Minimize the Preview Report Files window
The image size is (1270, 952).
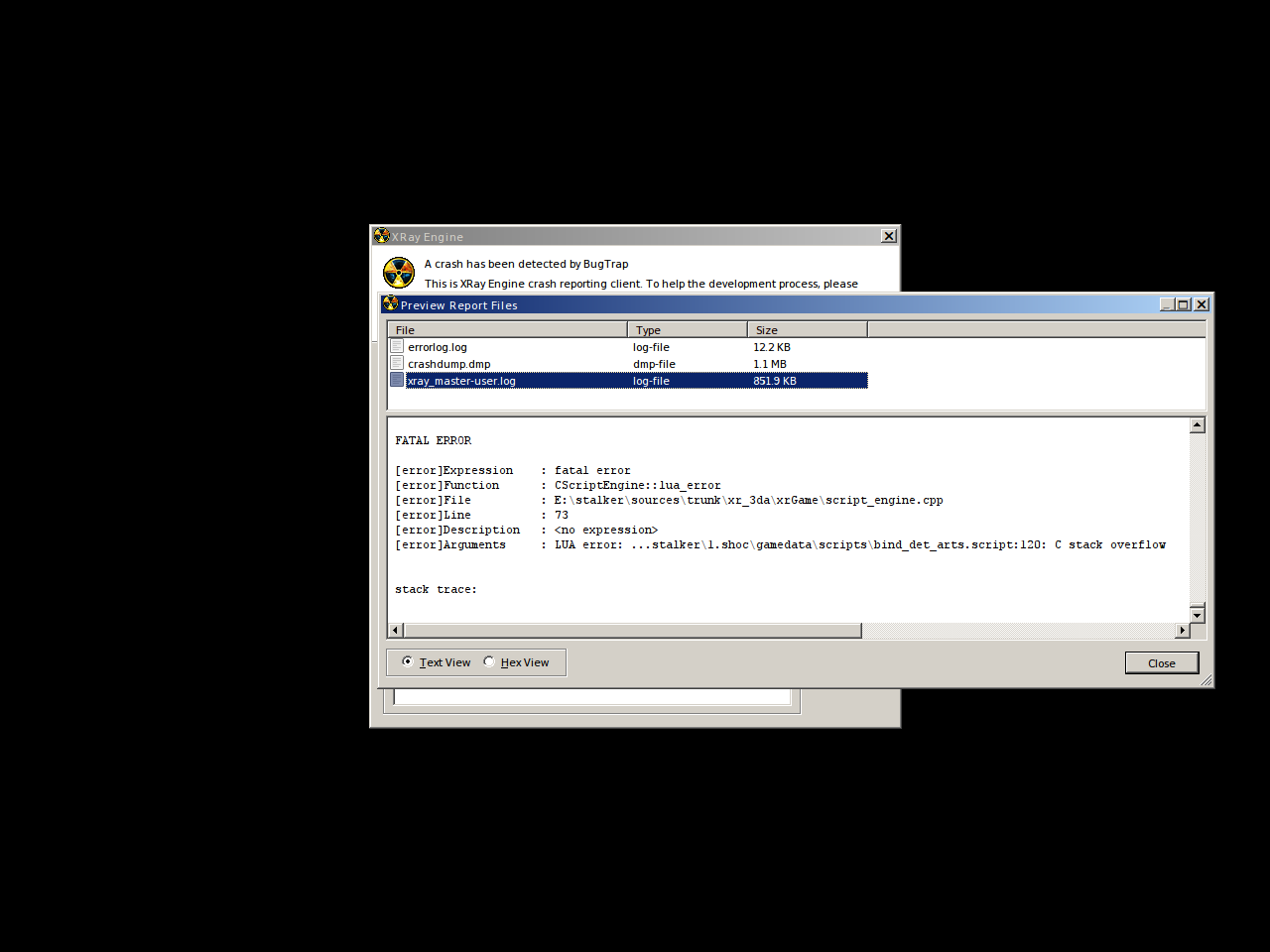click(x=1168, y=304)
